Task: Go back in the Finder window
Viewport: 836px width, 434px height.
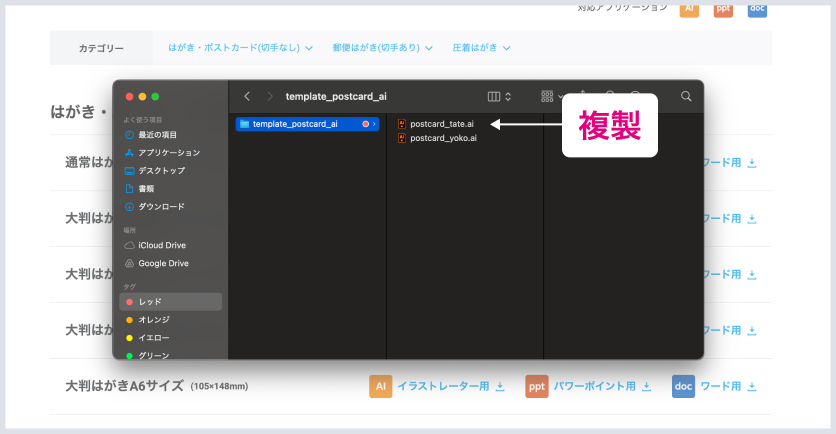Action: (x=247, y=96)
